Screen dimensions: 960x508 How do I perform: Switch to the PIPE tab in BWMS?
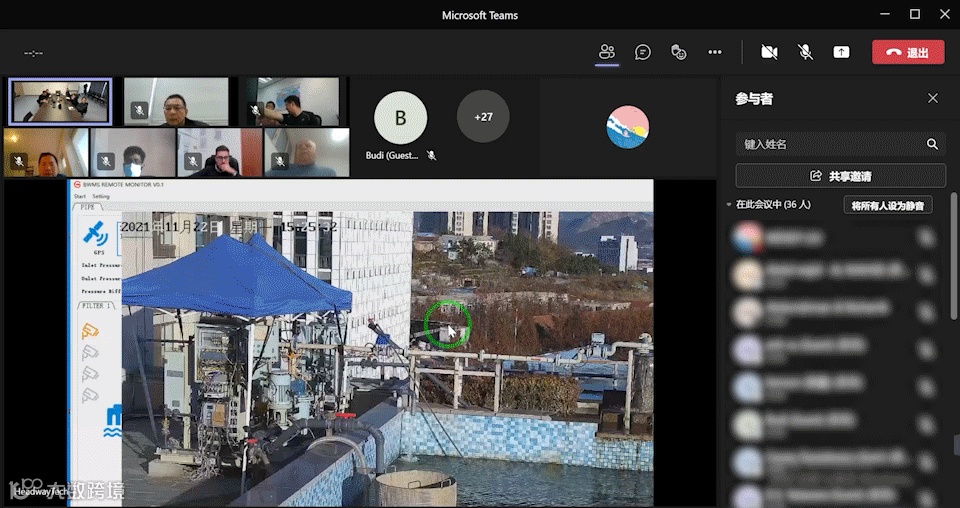88,207
